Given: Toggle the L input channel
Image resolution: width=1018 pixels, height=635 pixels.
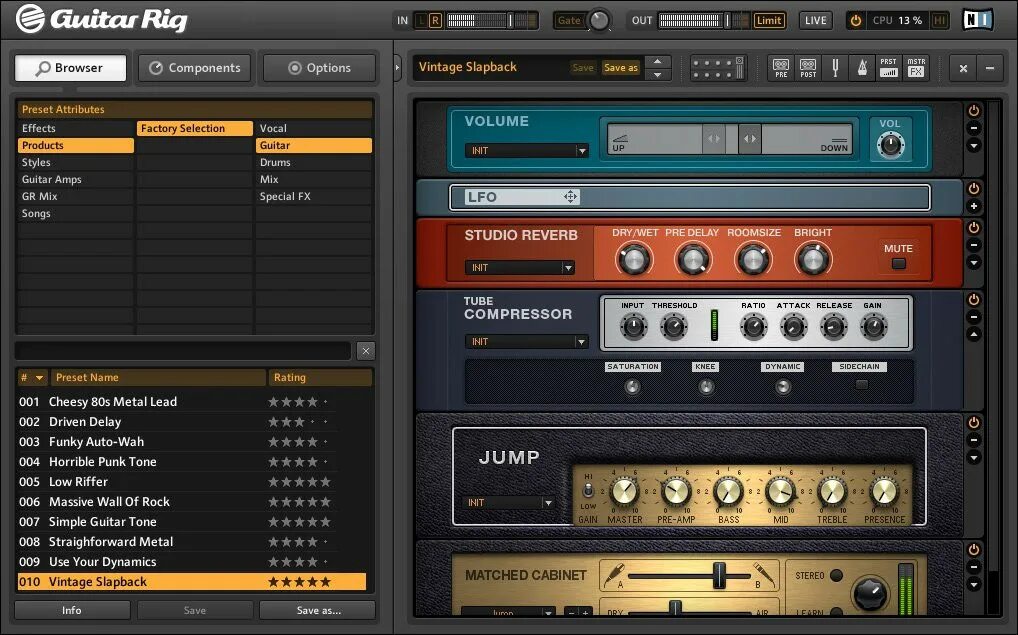Looking at the screenshot, I should click(421, 21).
